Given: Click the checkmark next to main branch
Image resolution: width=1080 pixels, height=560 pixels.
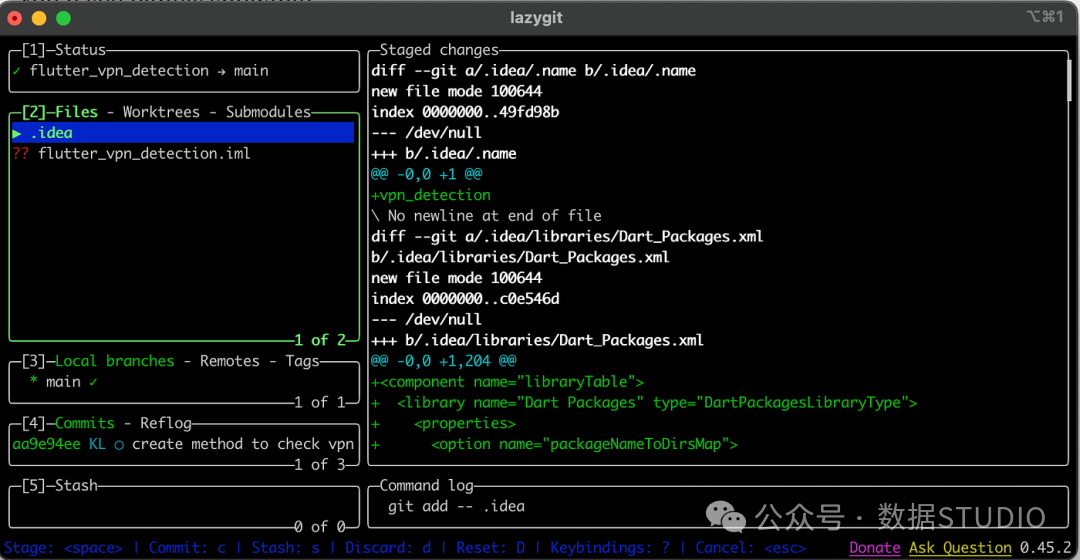Looking at the screenshot, I should (x=93, y=382).
